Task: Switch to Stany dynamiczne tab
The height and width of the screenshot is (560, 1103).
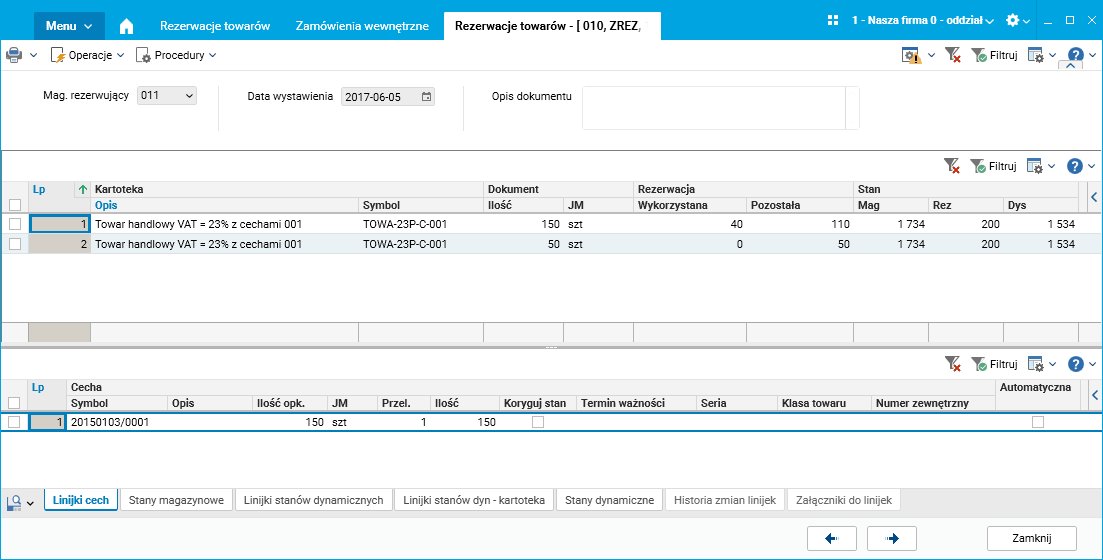Action: pyautogui.click(x=609, y=500)
